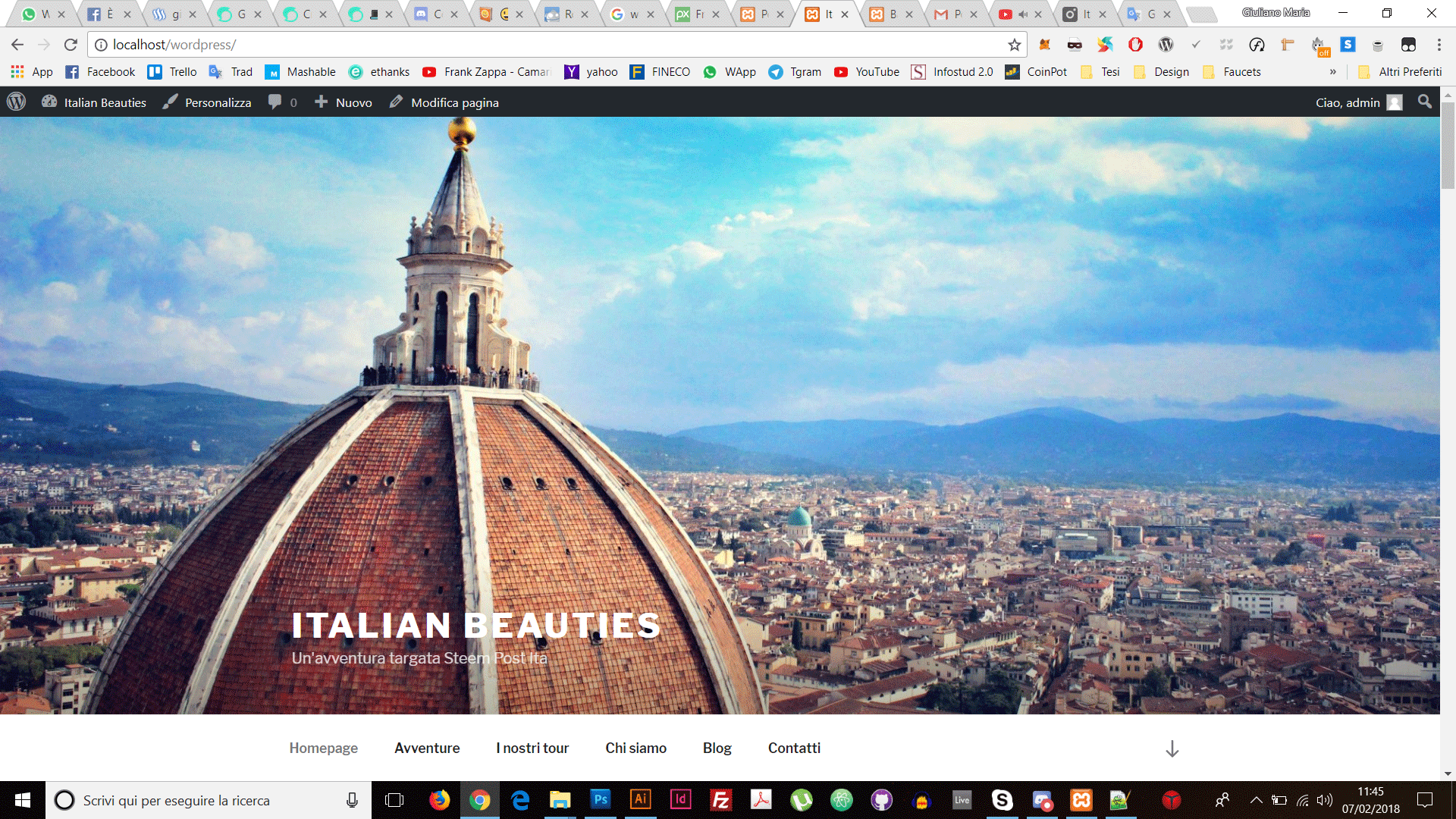
Task: Click the scroll-down arrow in site menu
Action: [1172, 748]
